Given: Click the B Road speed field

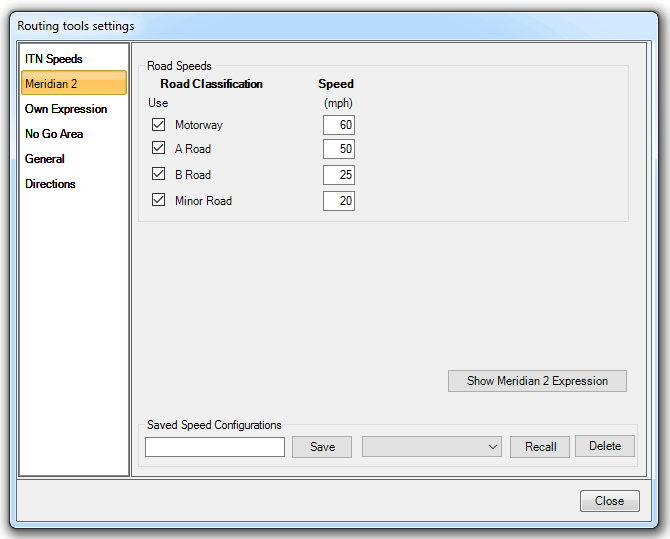Looking at the screenshot, I should pos(338,175).
